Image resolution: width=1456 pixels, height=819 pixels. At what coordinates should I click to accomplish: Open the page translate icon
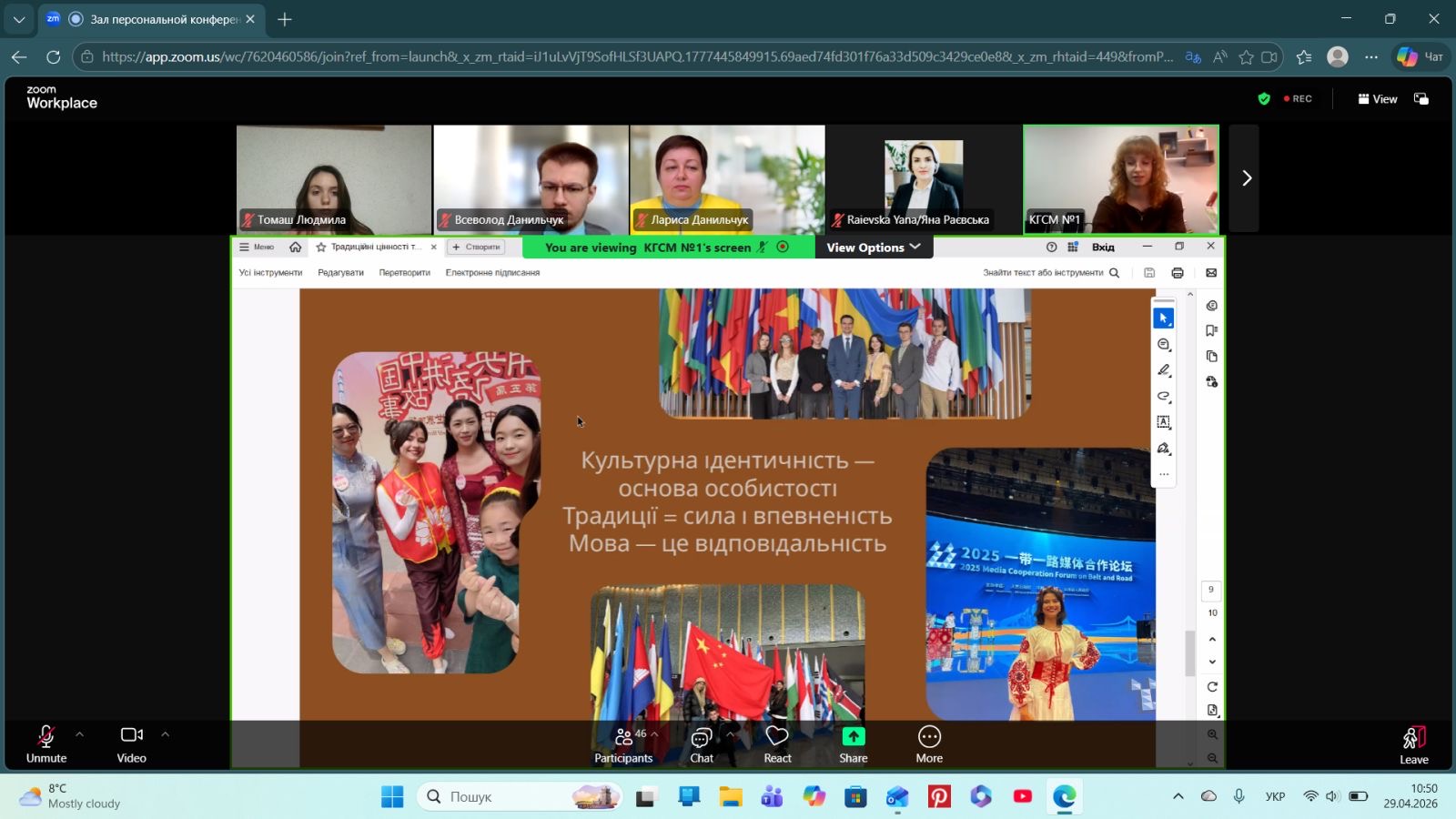[x=1193, y=57]
